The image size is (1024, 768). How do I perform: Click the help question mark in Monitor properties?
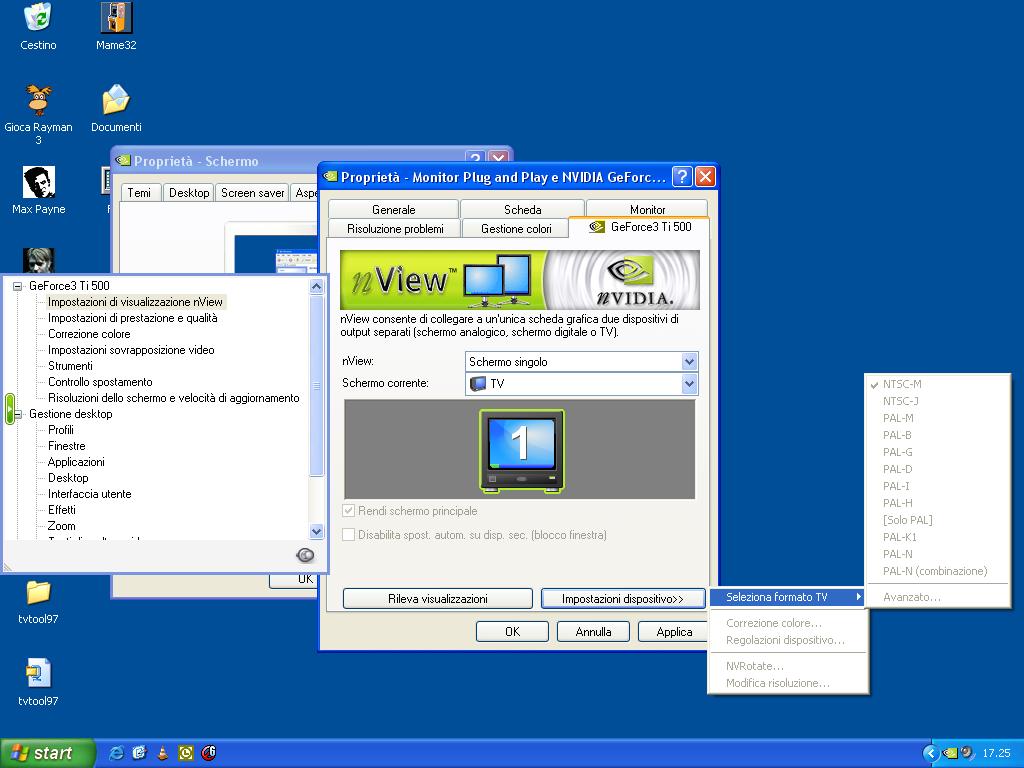[682, 176]
